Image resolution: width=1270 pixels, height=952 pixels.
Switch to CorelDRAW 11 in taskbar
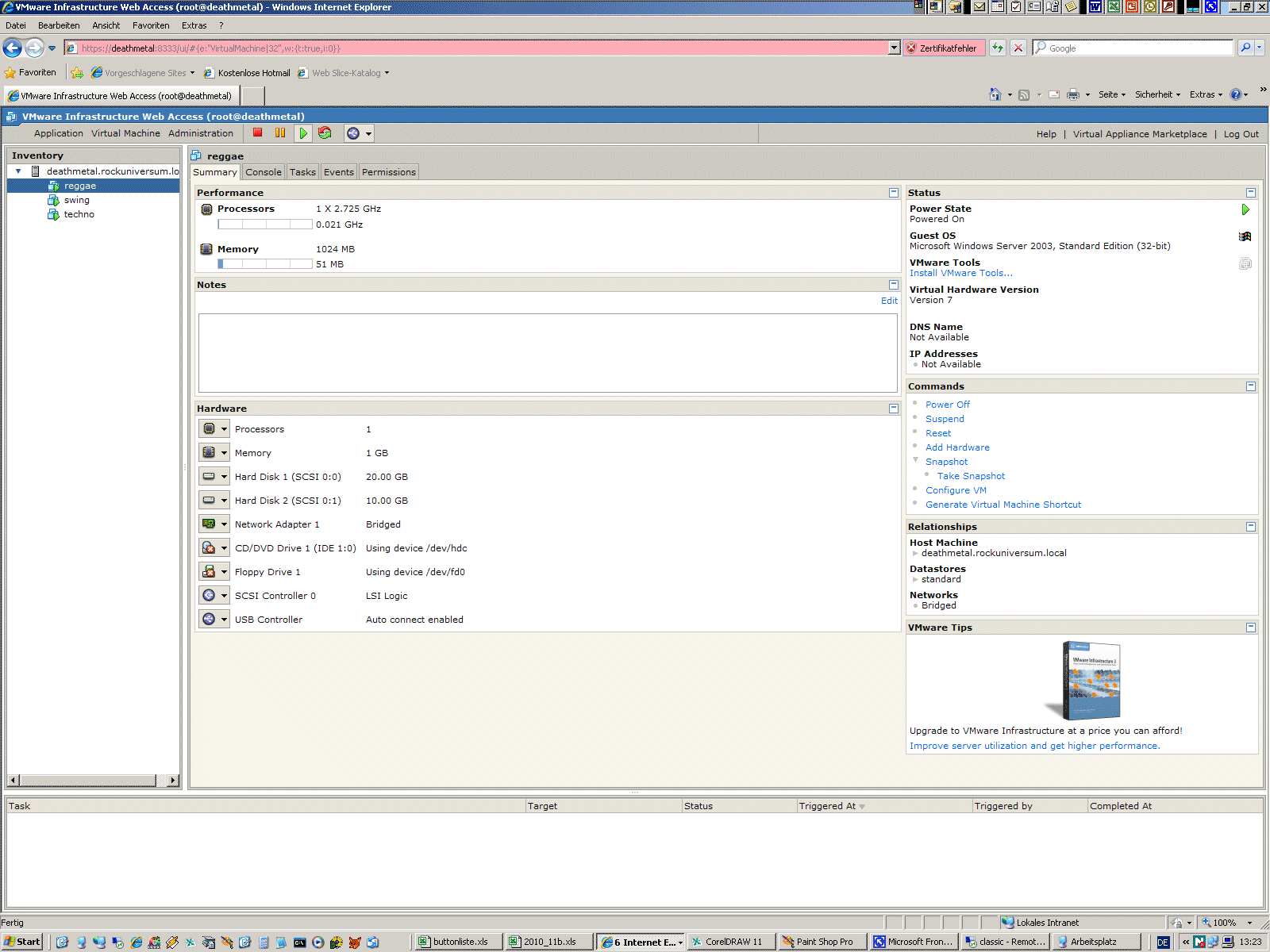click(x=733, y=942)
